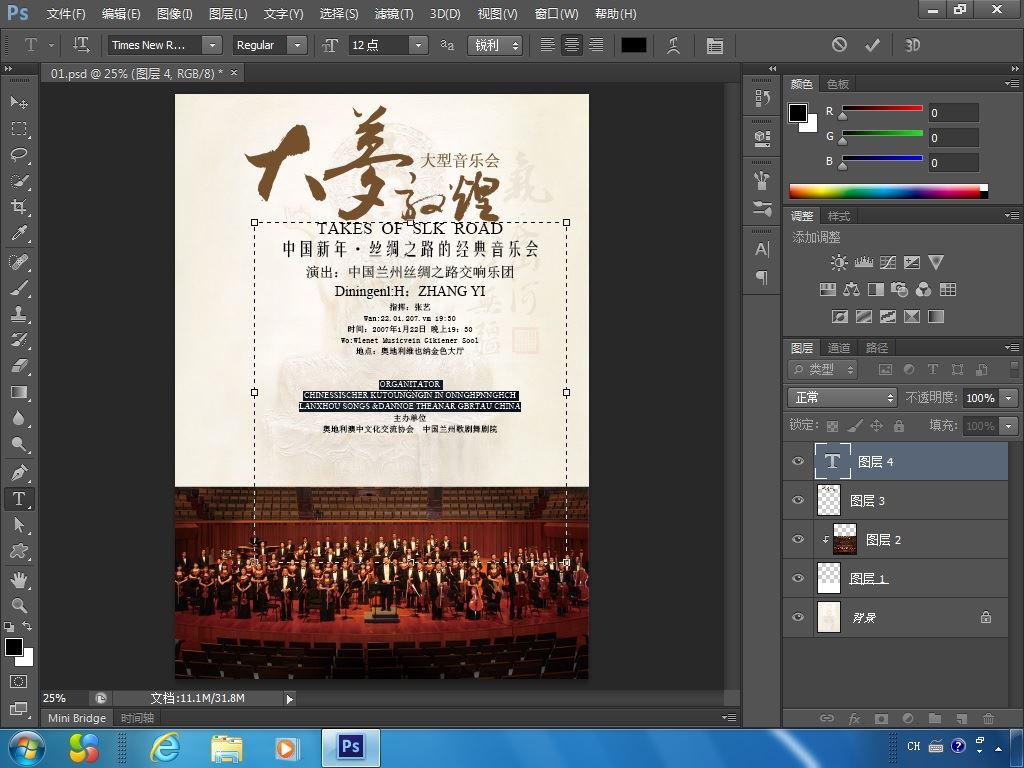The height and width of the screenshot is (768, 1024).
Task: Center align text button
Action: (x=571, y=45)
